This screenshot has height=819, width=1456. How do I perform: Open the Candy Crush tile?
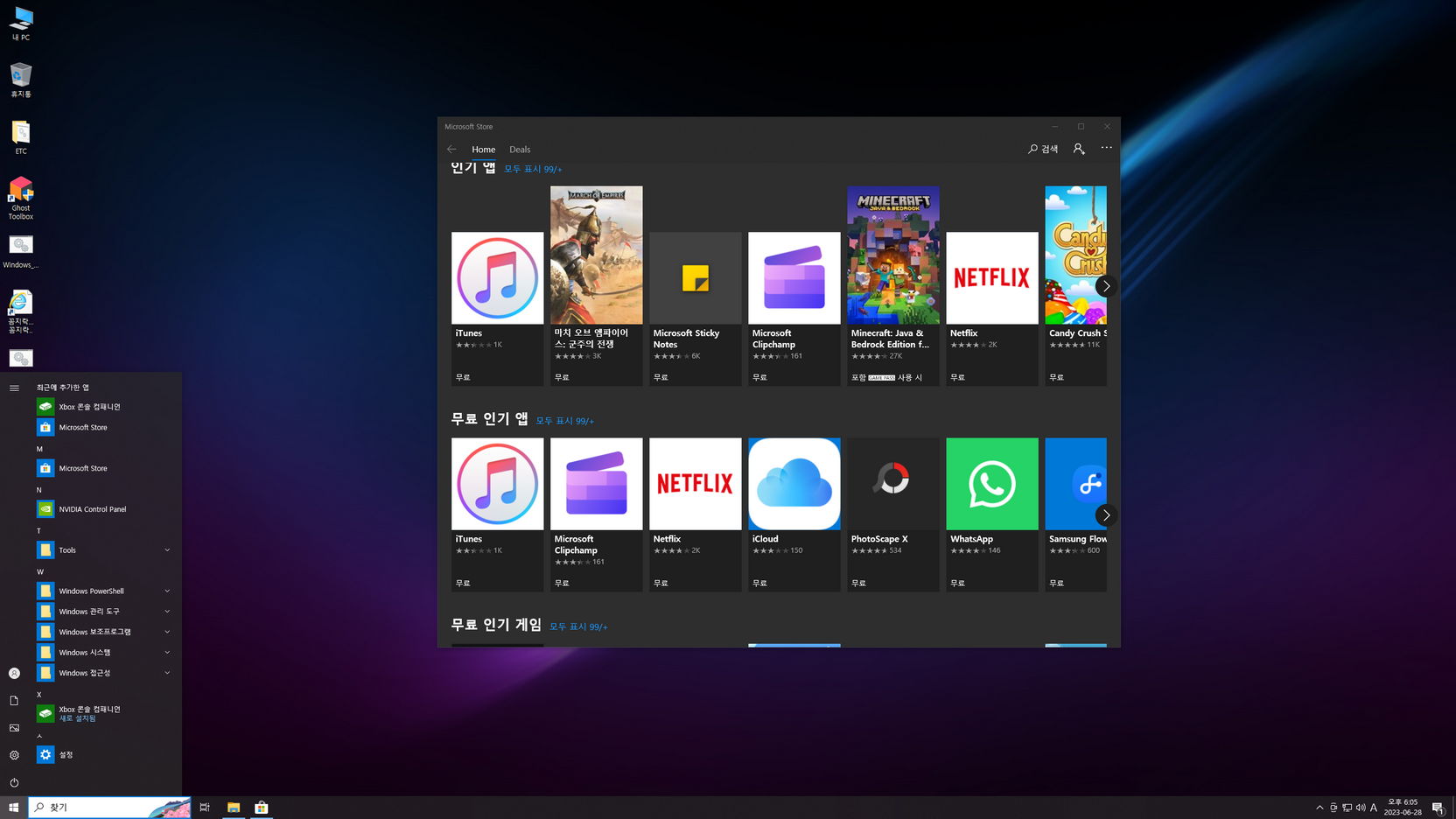1075,285
